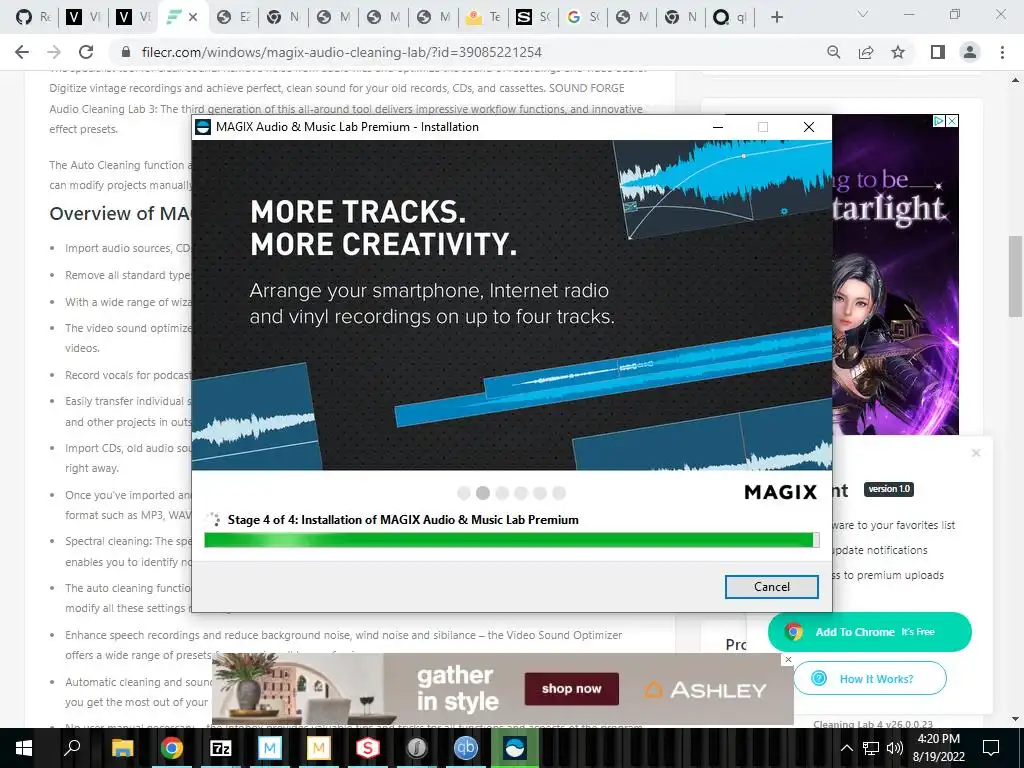The width and height of the screenshot is (1024, 768).
Task: Switch to the 'Te' tab
Action: (483, 18)
